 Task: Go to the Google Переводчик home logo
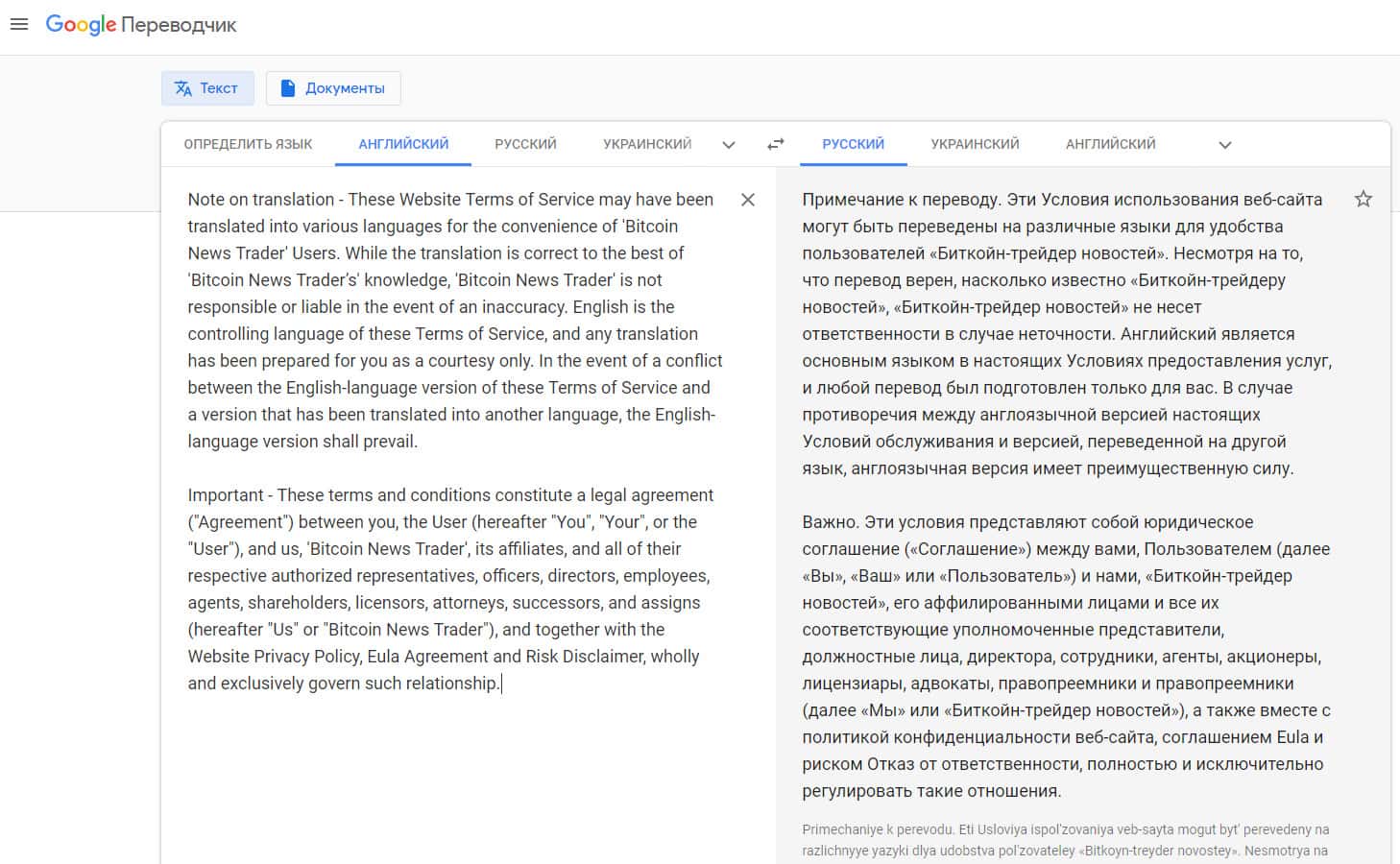pyautogui.click(x=141, y=25)
